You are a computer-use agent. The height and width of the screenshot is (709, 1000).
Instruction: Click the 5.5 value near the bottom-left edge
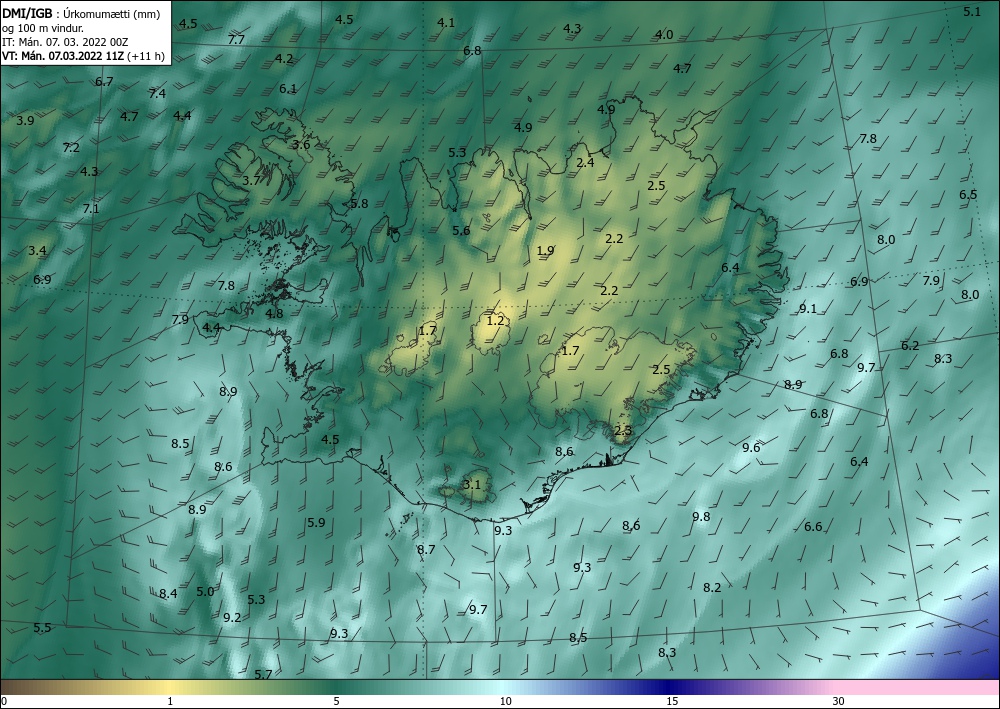point(42,628)
